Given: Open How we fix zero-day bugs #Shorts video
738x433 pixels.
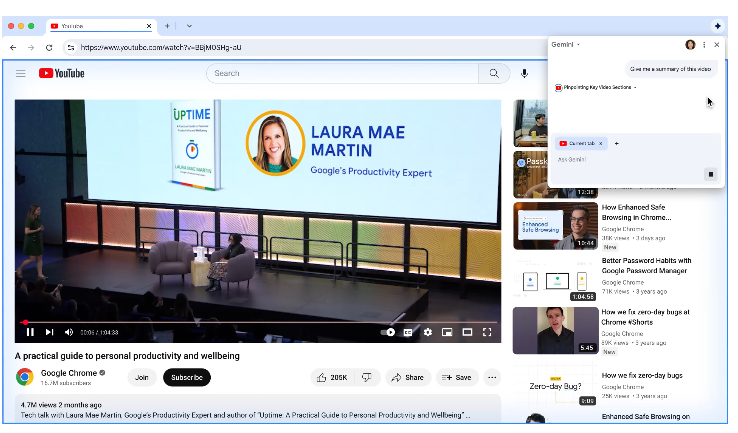Looking at the screenshot, I should (645, 317).
